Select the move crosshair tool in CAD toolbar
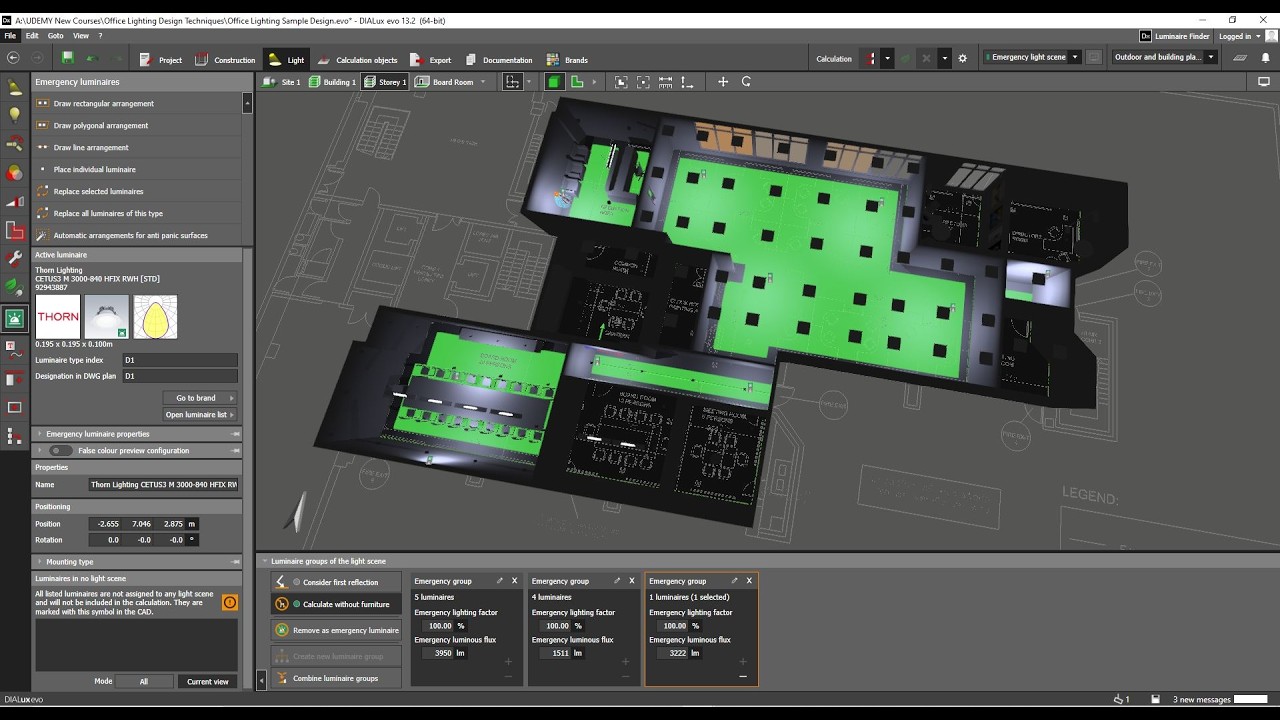The image size is (1280, 720). tap(723, 82)
